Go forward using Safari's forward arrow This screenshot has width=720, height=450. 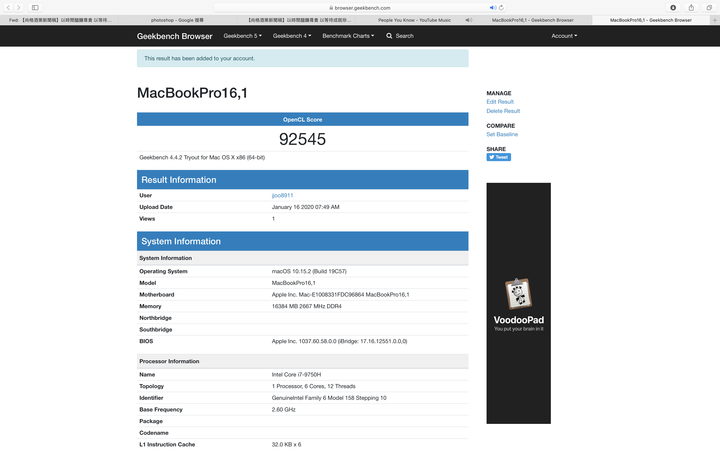coord(18,7)
